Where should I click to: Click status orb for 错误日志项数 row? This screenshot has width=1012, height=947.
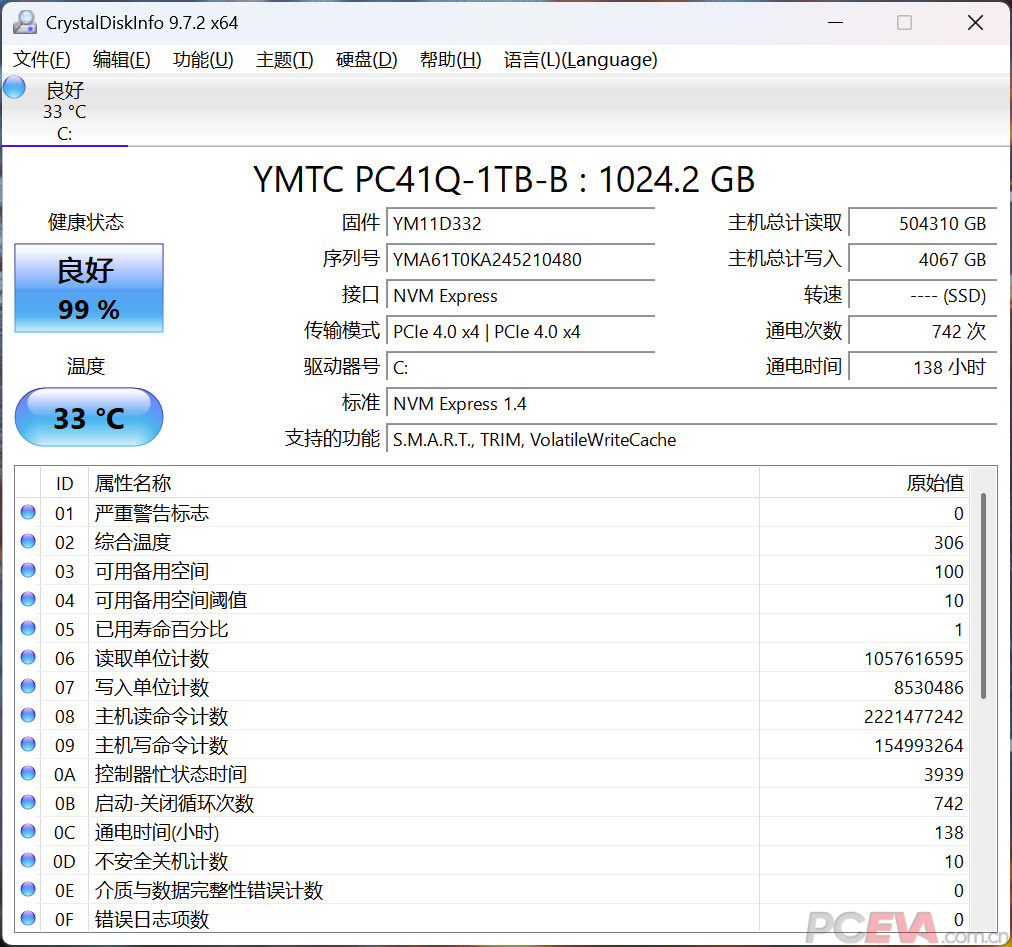(x=28, y=919)
